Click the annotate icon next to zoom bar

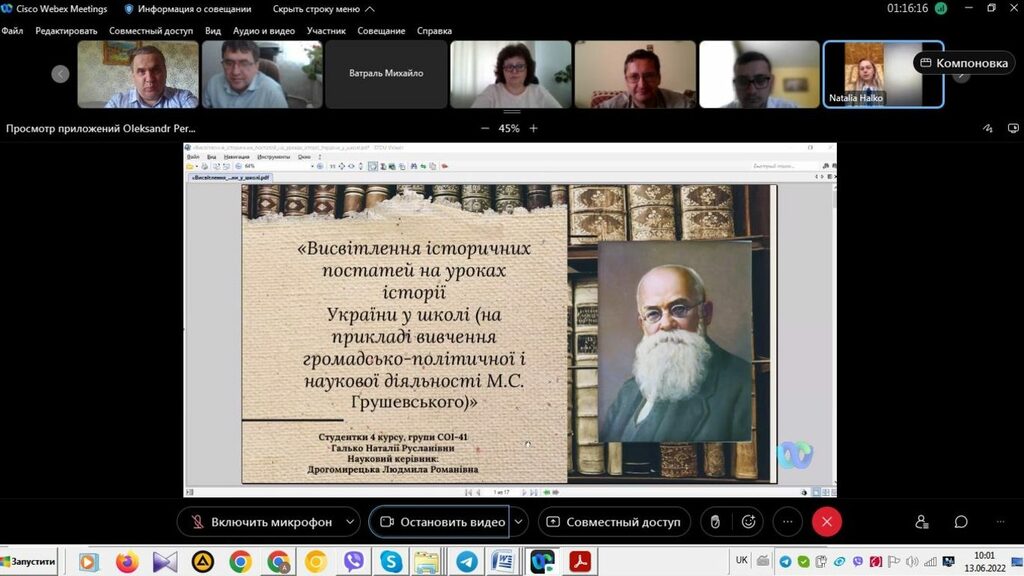988,128
